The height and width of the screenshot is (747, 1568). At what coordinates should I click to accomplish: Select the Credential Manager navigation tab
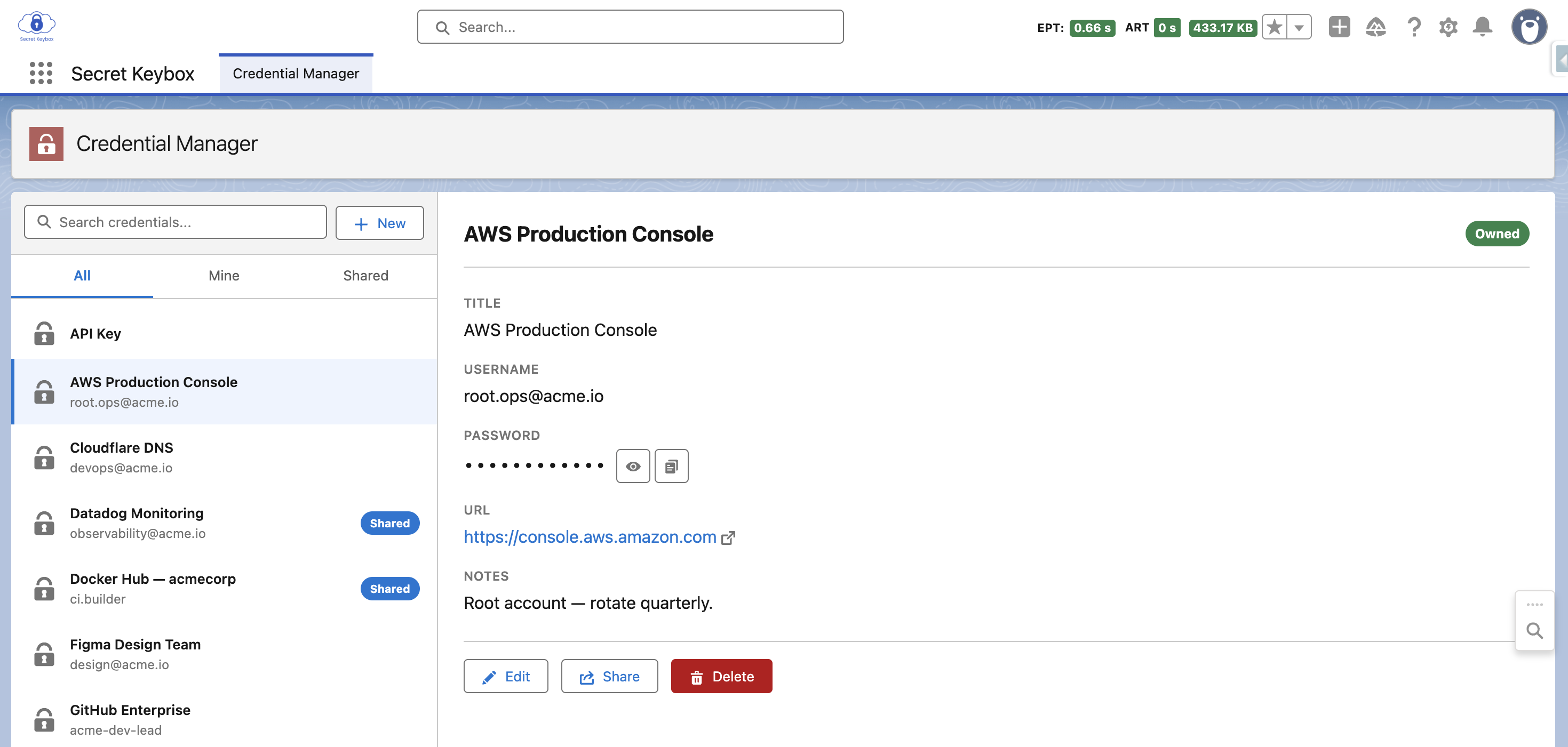coord(296,74)
